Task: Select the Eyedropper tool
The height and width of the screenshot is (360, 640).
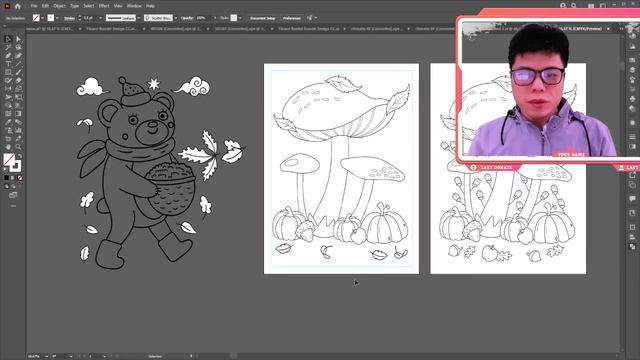Action: click(8, 122)
